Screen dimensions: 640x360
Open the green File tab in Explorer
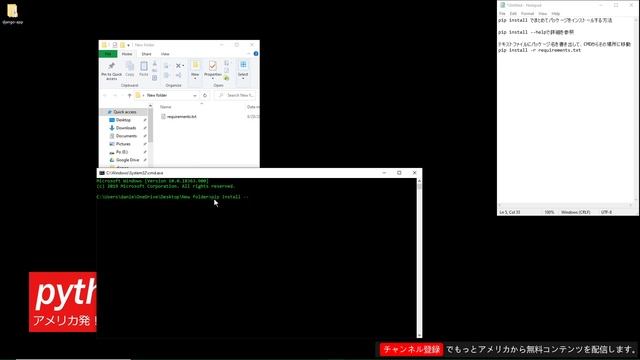[x=108, y=54]
